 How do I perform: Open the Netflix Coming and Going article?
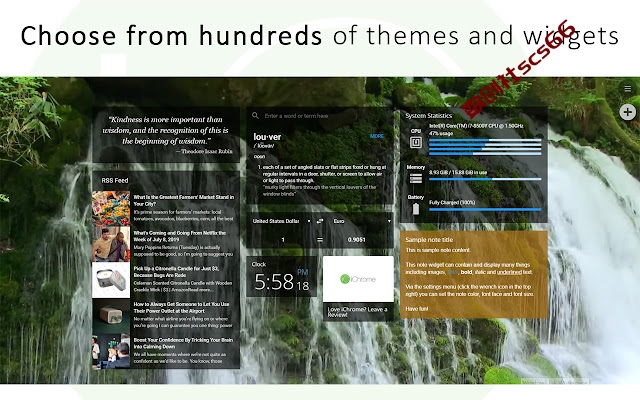pyautogui.click(x=180, y=236)
